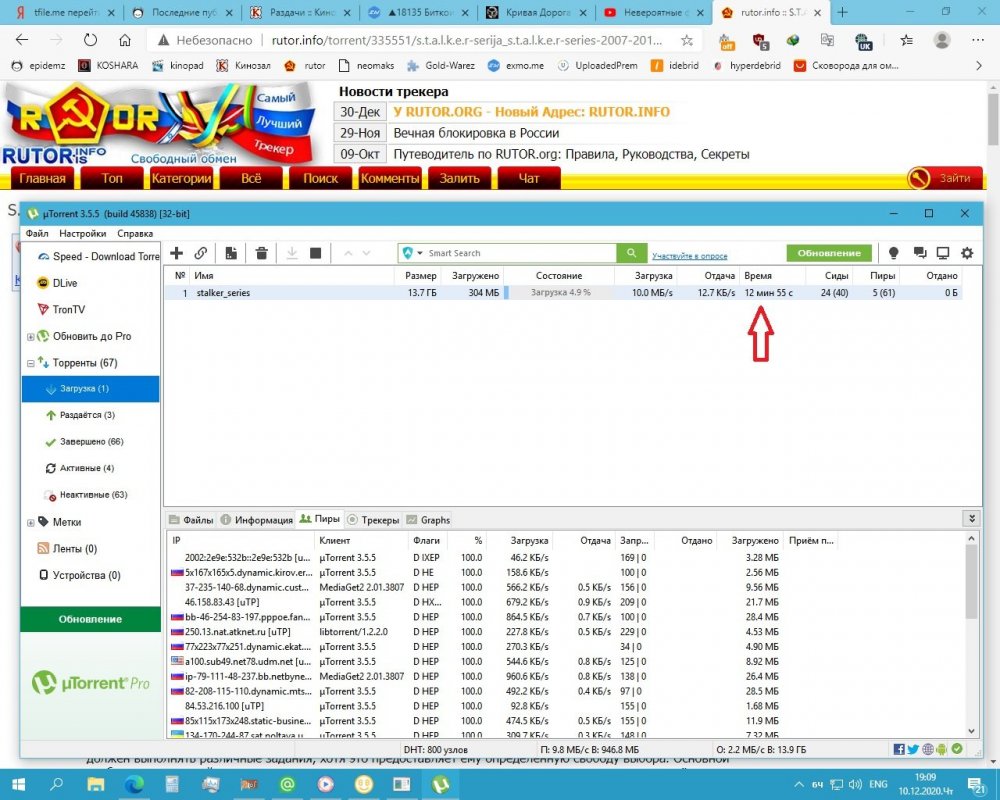Click the Remote monitor icon in toolbar

(942, 254)
